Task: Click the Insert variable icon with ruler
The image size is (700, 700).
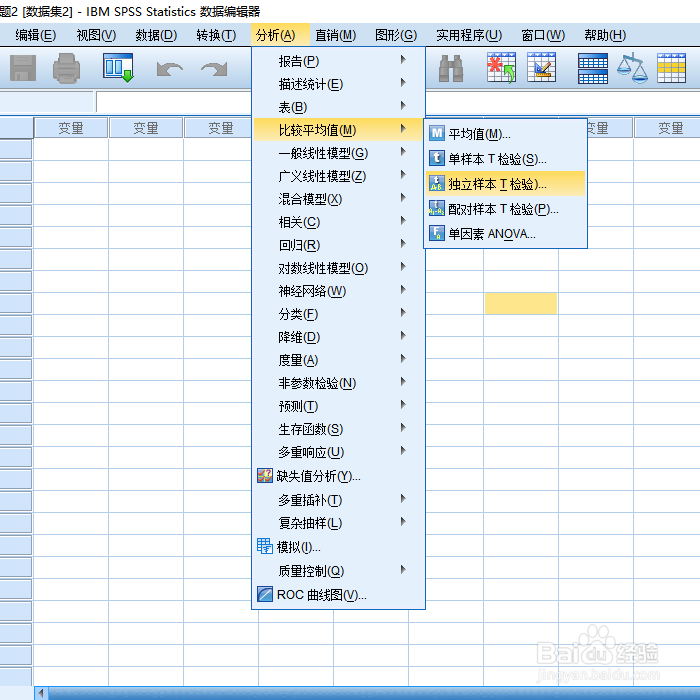Action: click(542, 67)
